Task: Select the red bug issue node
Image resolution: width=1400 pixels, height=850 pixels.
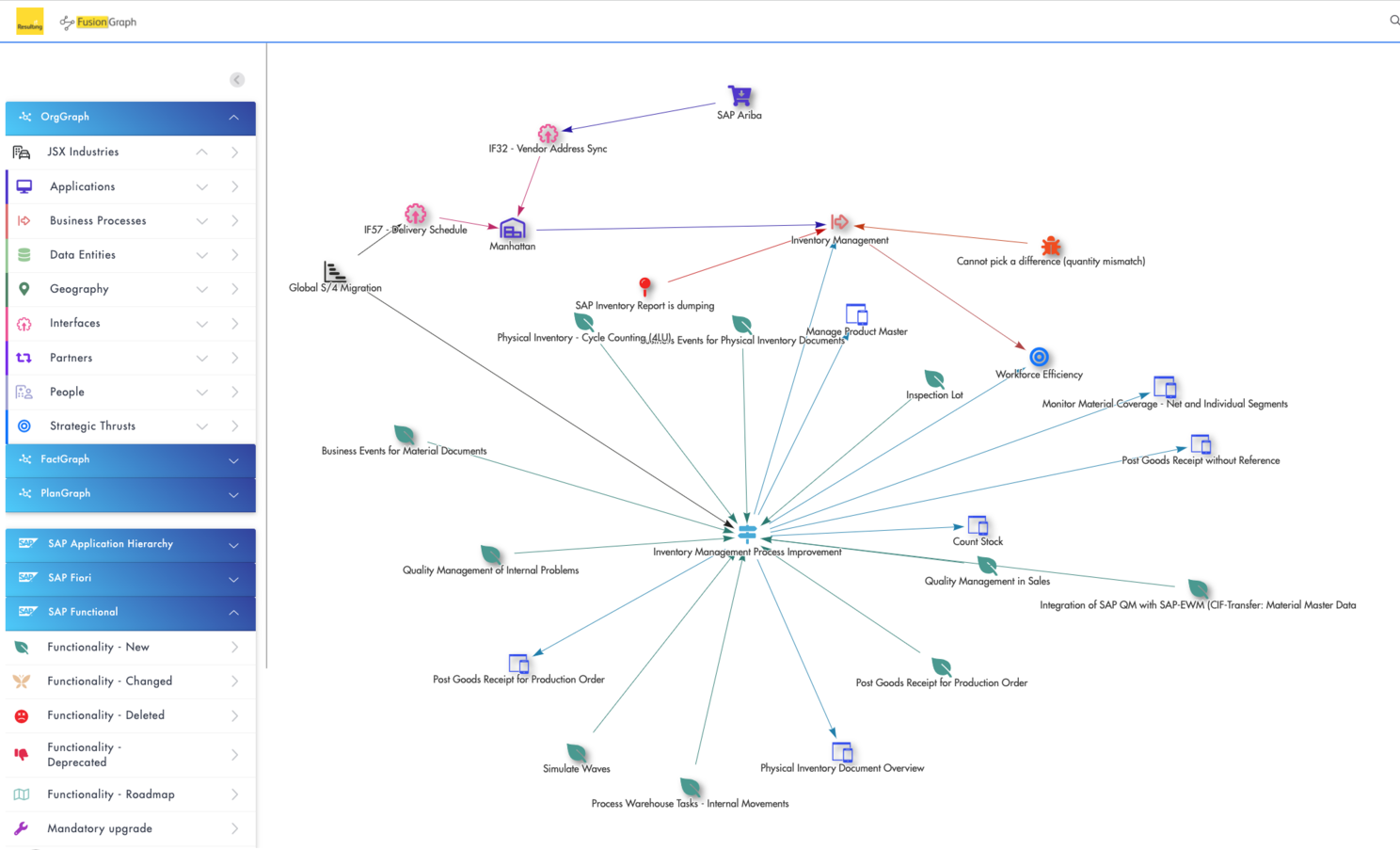Action: pos(1051,246)
